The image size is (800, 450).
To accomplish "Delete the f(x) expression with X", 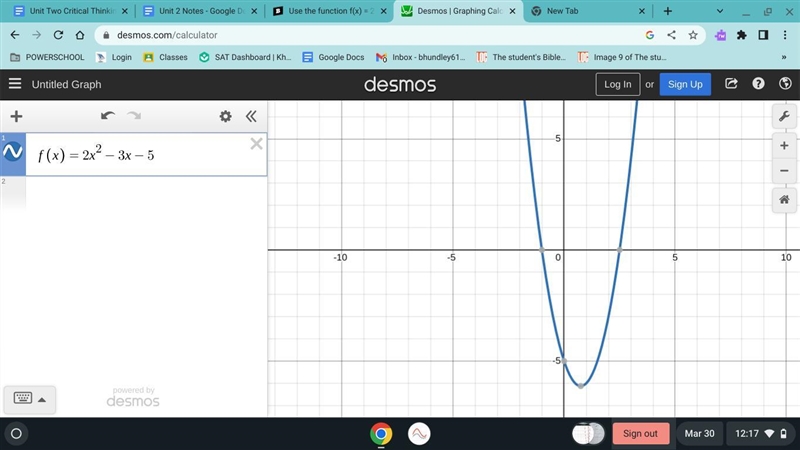I will tap(256, 144).
